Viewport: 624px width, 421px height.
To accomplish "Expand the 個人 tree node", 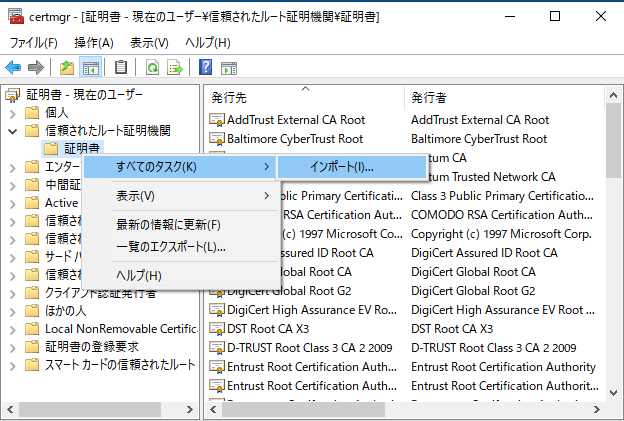I will 13,114.
